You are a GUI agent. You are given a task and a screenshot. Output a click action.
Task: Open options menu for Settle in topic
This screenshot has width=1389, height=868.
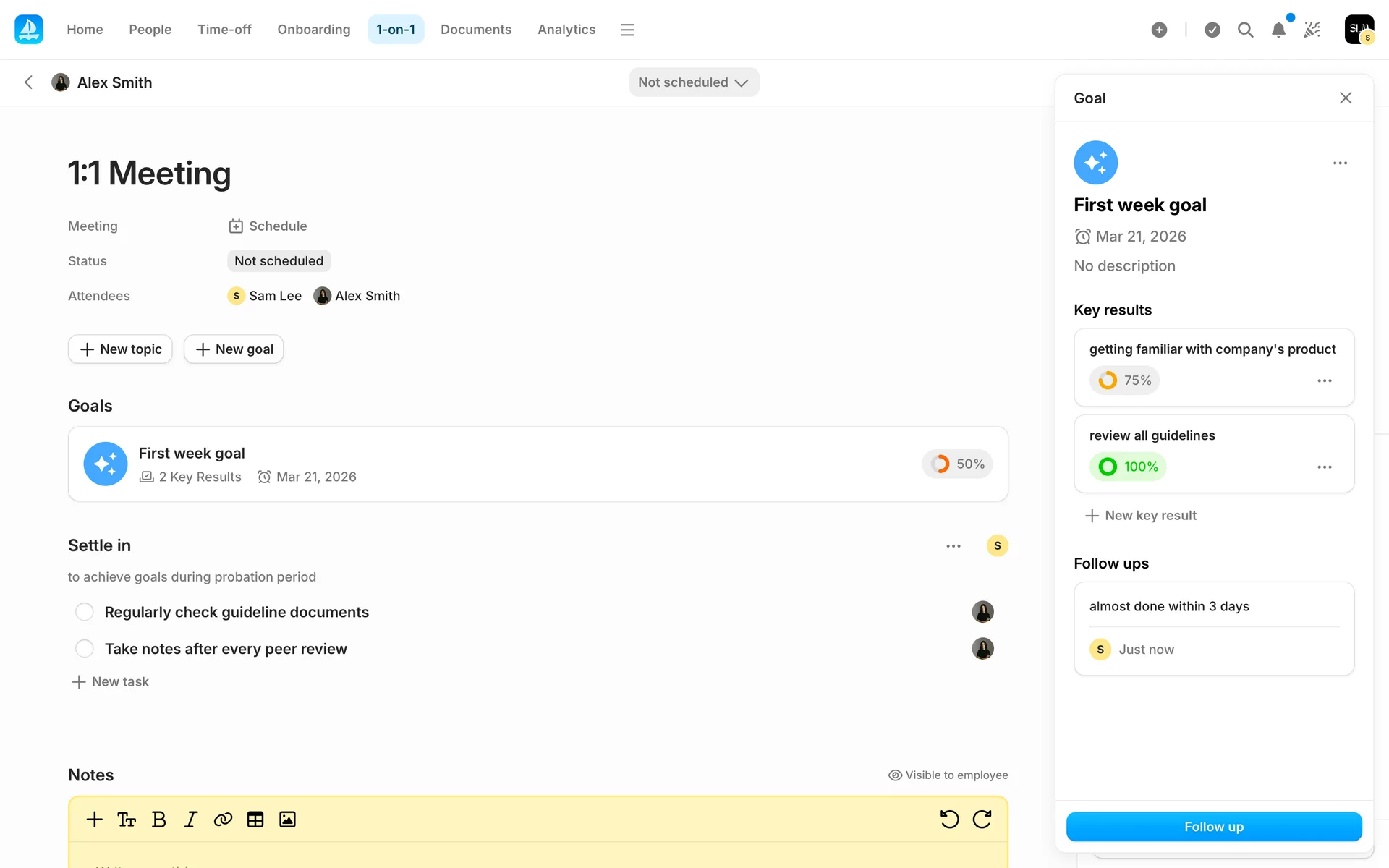pyautogui.click(x=953, y=546)
